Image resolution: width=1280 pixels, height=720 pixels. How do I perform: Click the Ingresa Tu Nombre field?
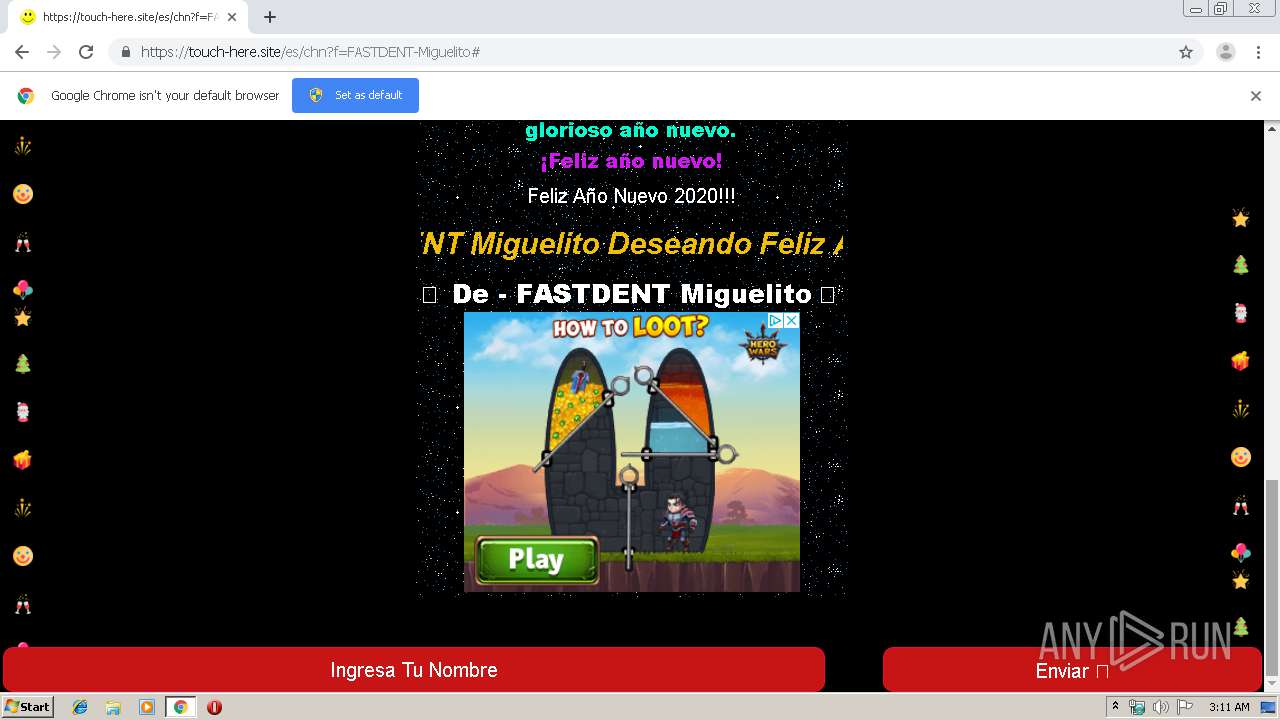414,670
